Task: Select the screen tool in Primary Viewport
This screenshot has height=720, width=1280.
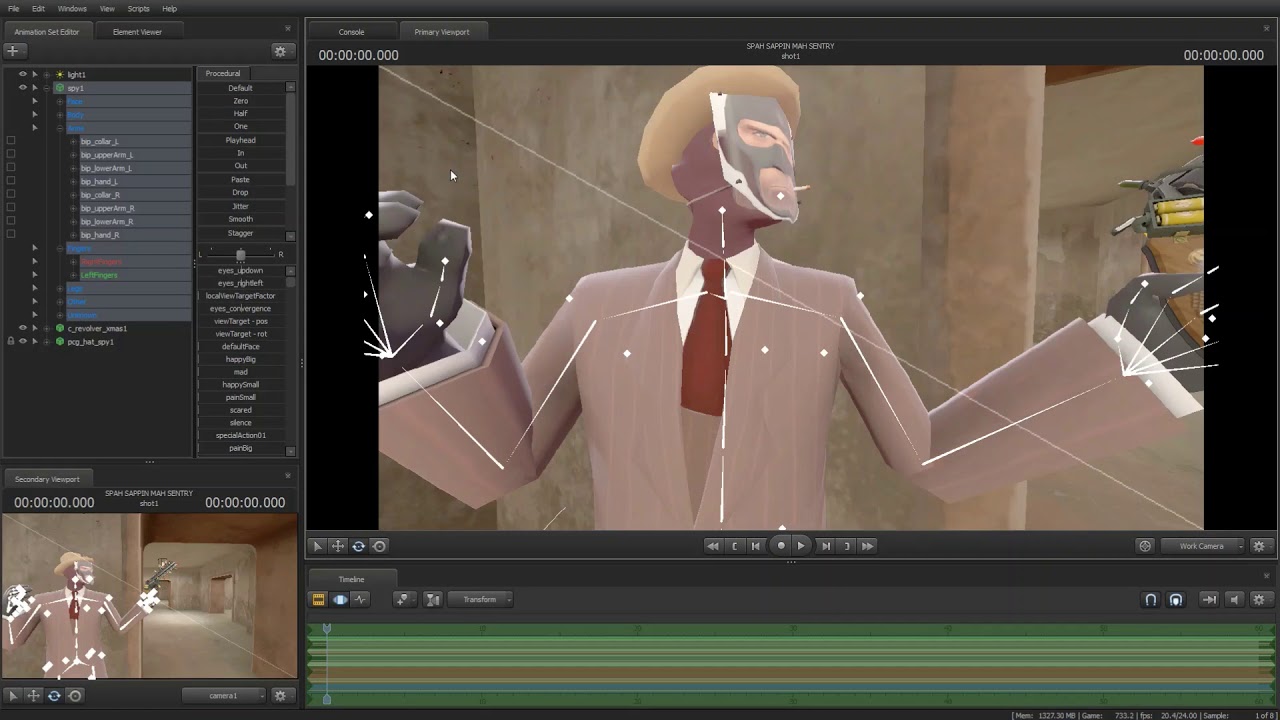Action: pyautogui.click(x=379, y=546)
